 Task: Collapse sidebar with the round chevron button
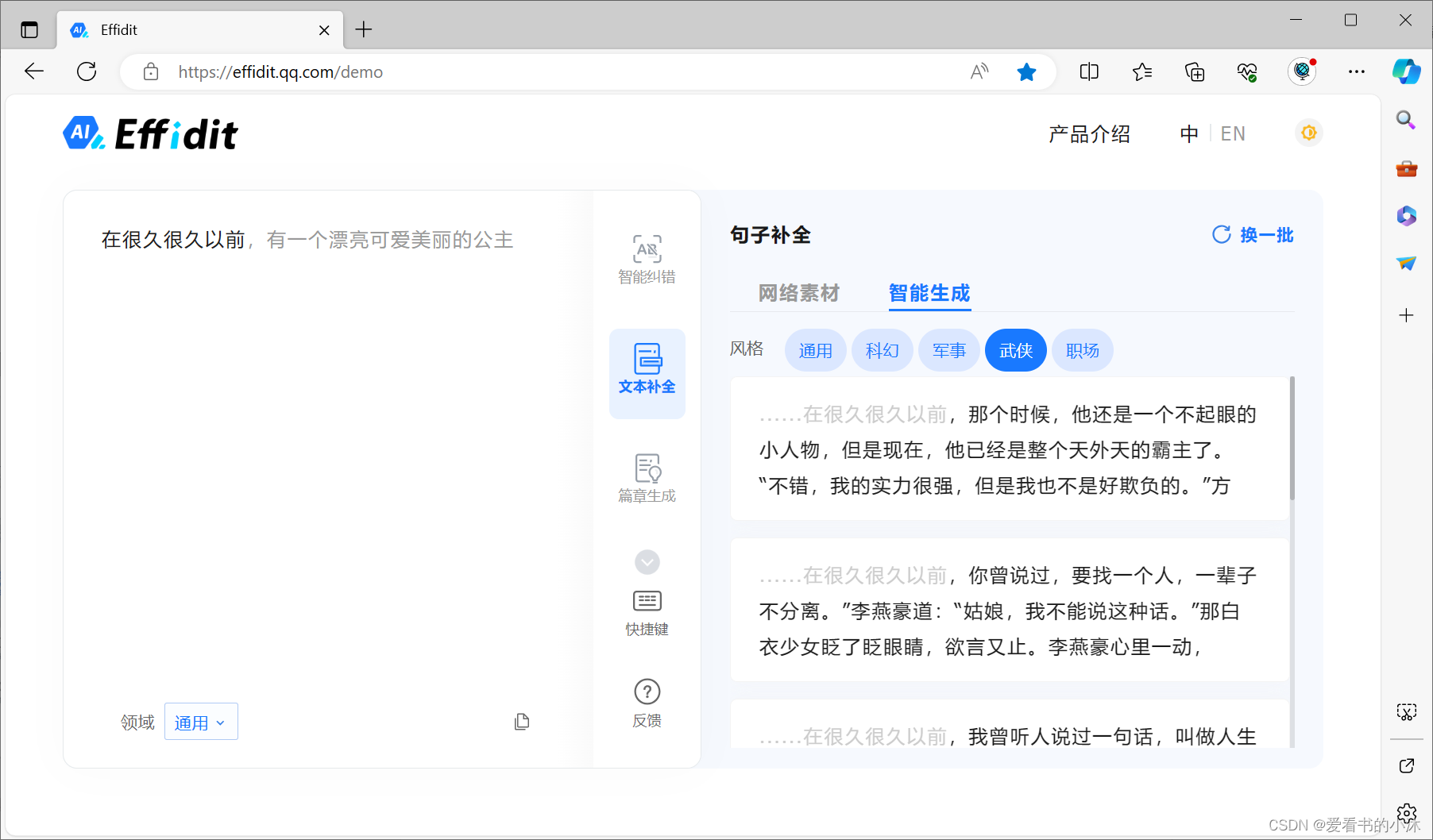(x=647, y=562)
